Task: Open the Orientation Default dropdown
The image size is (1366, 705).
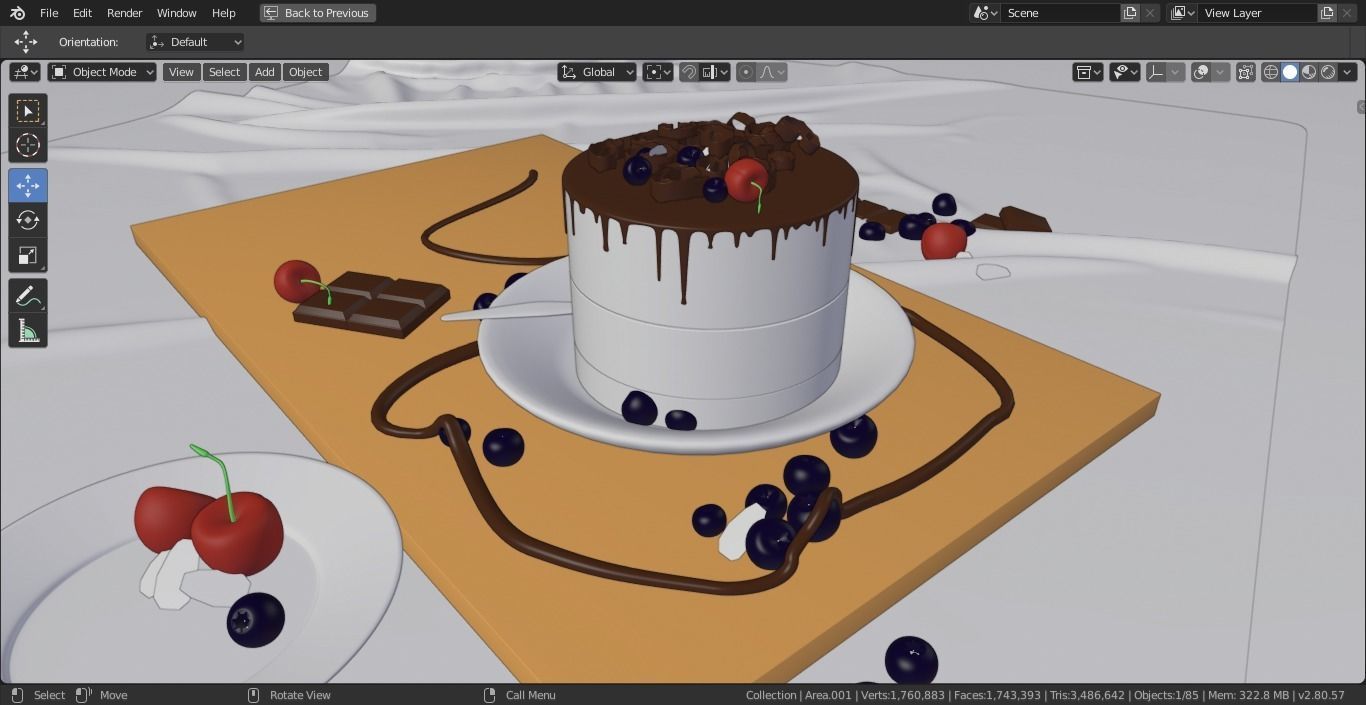Action: pos(195,42)
